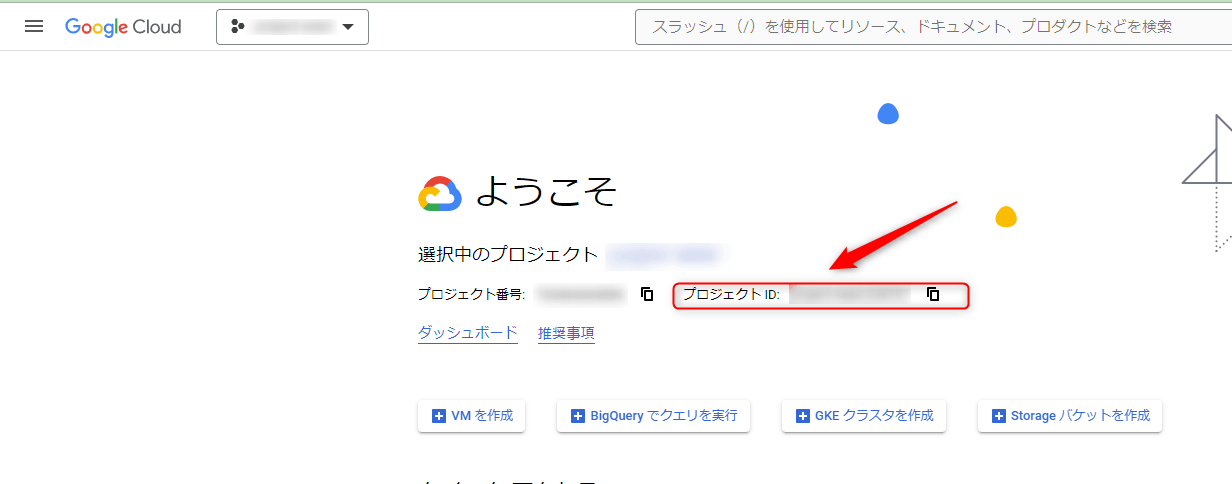Click the ようこそ heading text
The width and height of the screenshot is (1232, 484).
546,191
